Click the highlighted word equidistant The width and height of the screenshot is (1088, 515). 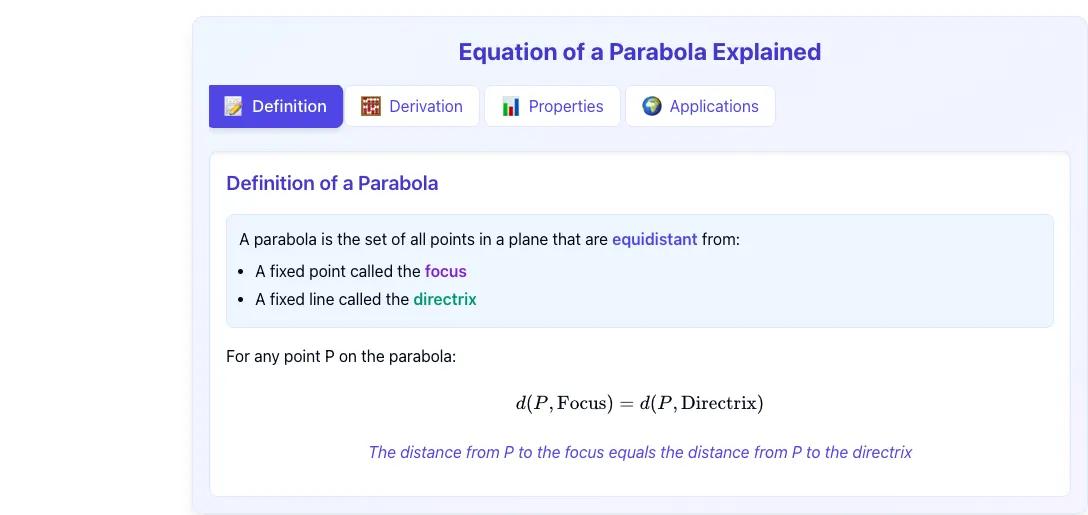point(654,240)
